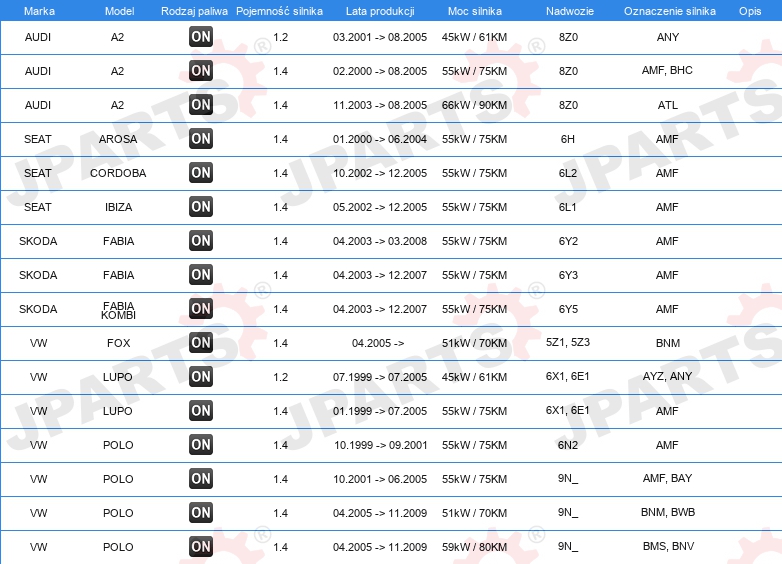The height and width of the screenshot is (564, 782).
Task: Select the engine code 'BMS, BNV'
Action: (x=668, y=547)
